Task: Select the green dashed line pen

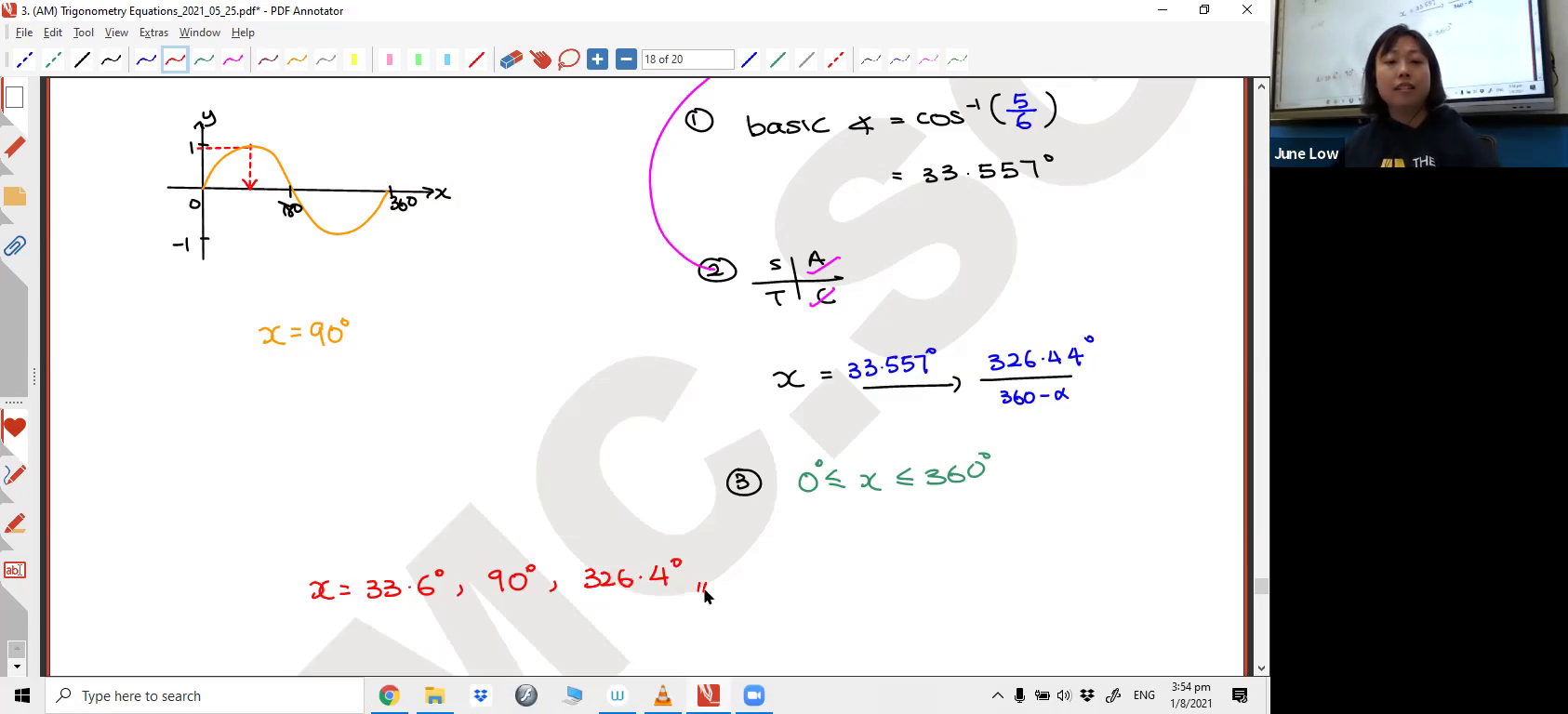Action: tap(53, 59)
